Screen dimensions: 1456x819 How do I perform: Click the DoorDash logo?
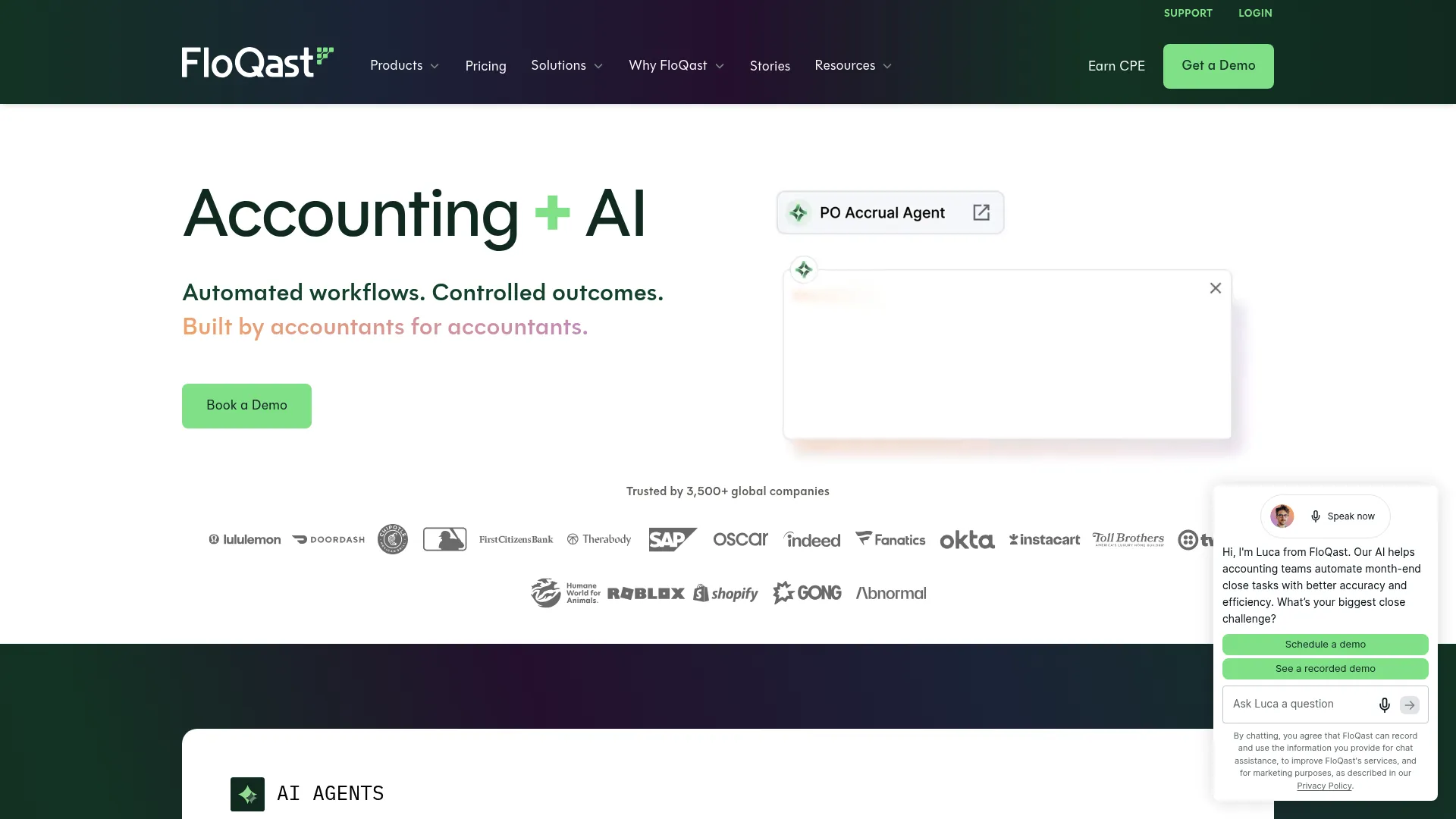point(328,539)
